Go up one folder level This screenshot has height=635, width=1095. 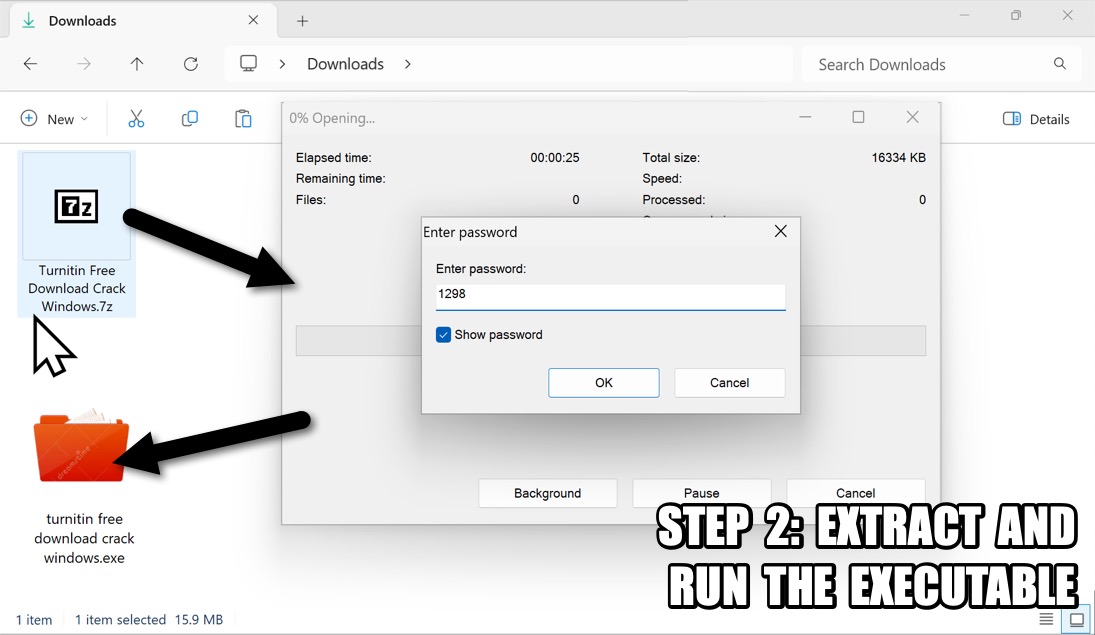[x=137, y=64]
